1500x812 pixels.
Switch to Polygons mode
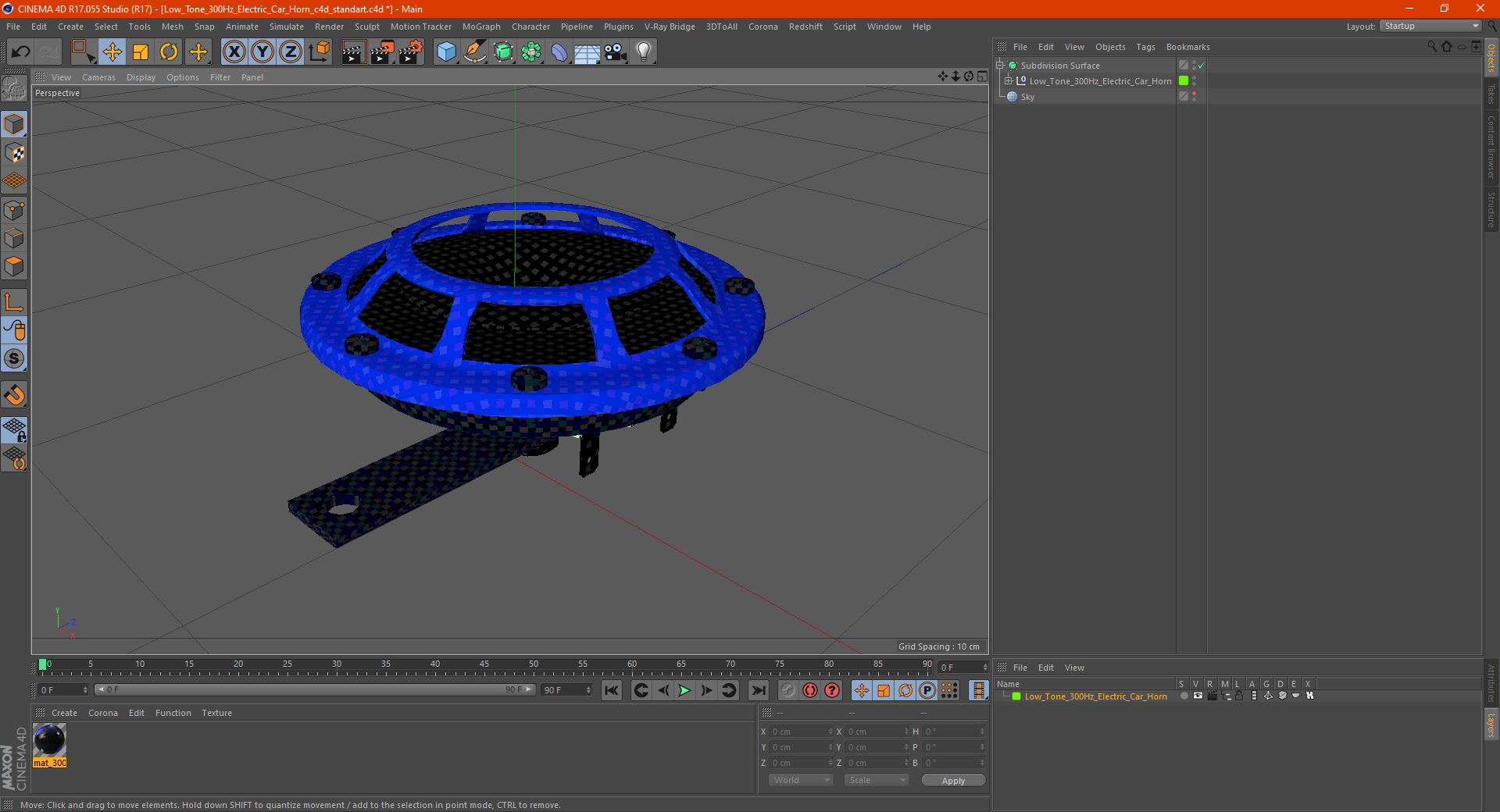point(14,266)
